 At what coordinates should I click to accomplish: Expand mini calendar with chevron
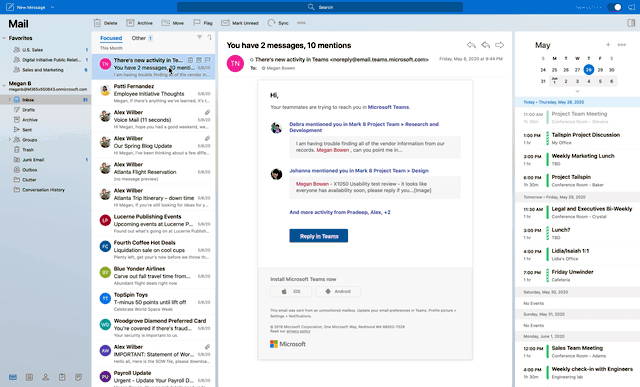click(577, 91)
